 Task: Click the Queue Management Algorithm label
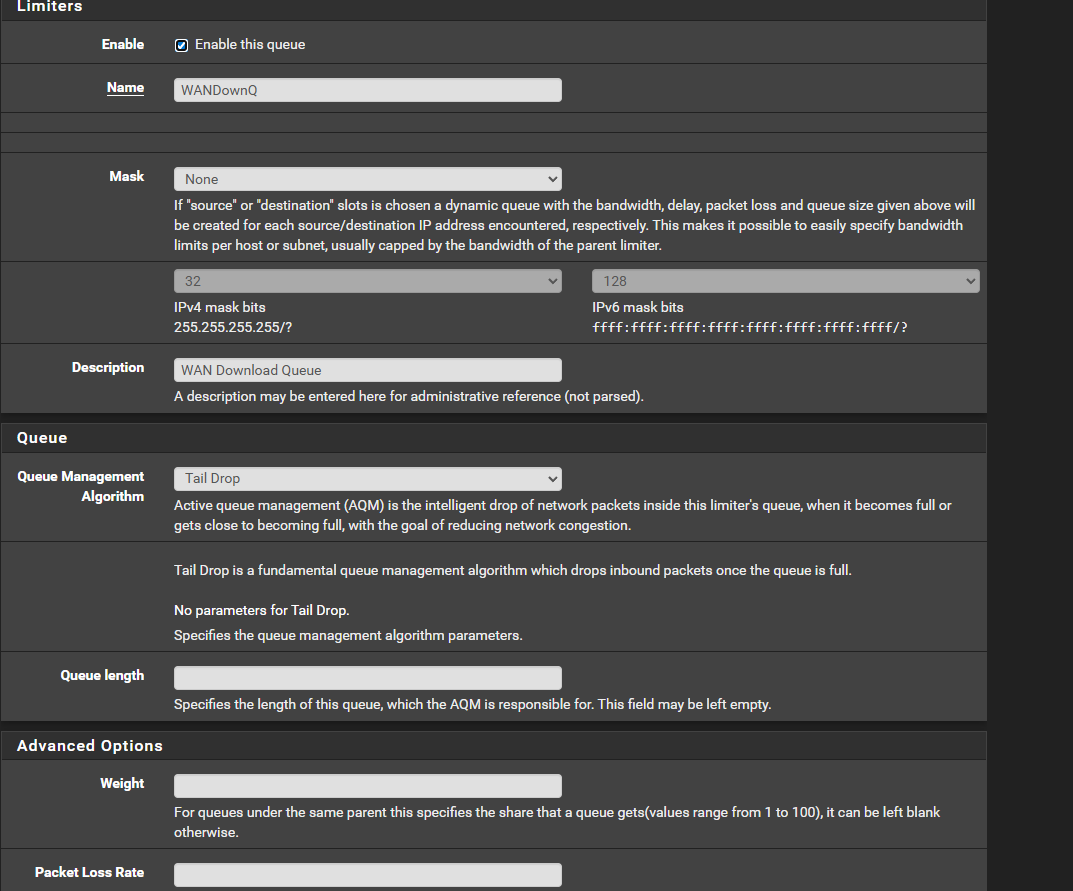(x=81, y=486)
